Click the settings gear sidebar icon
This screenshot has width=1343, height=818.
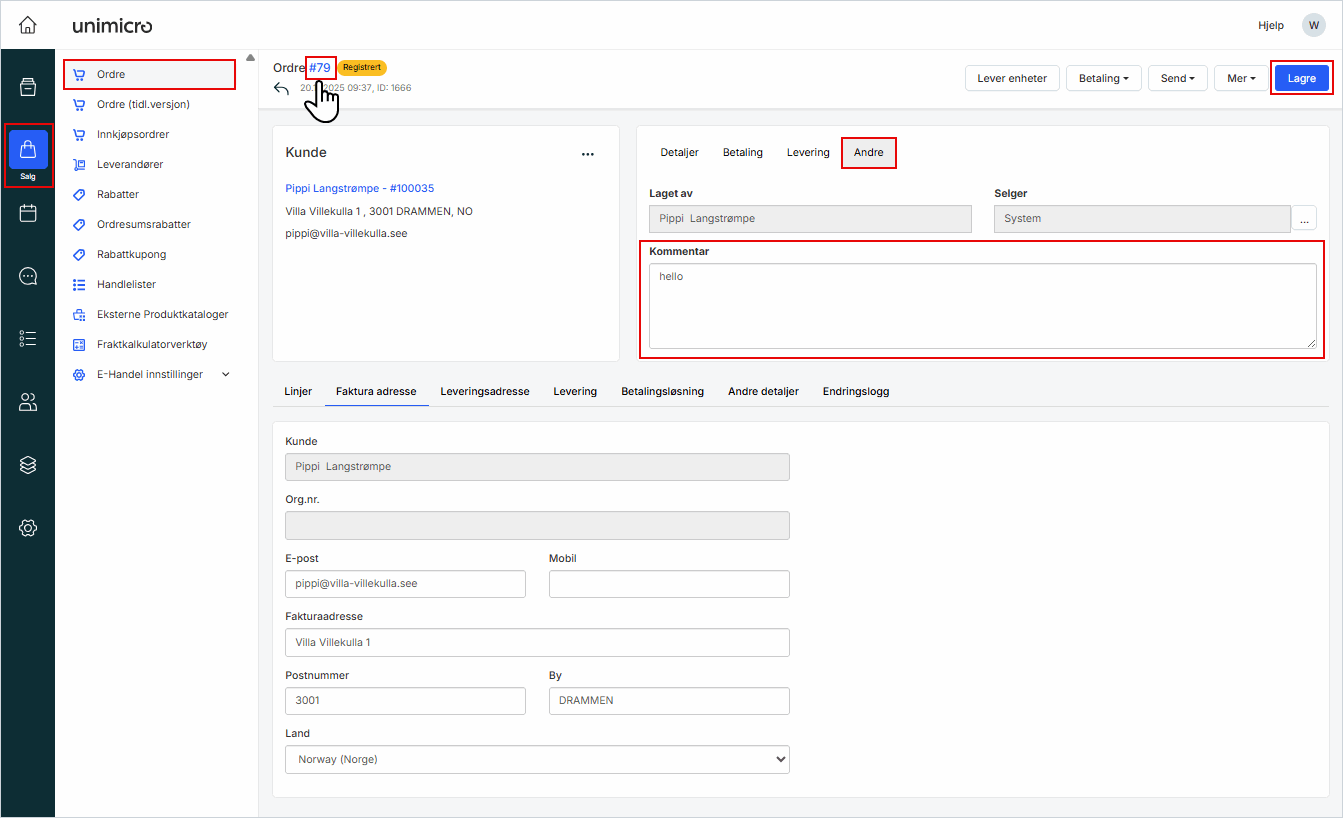click(x=28, y=528)
